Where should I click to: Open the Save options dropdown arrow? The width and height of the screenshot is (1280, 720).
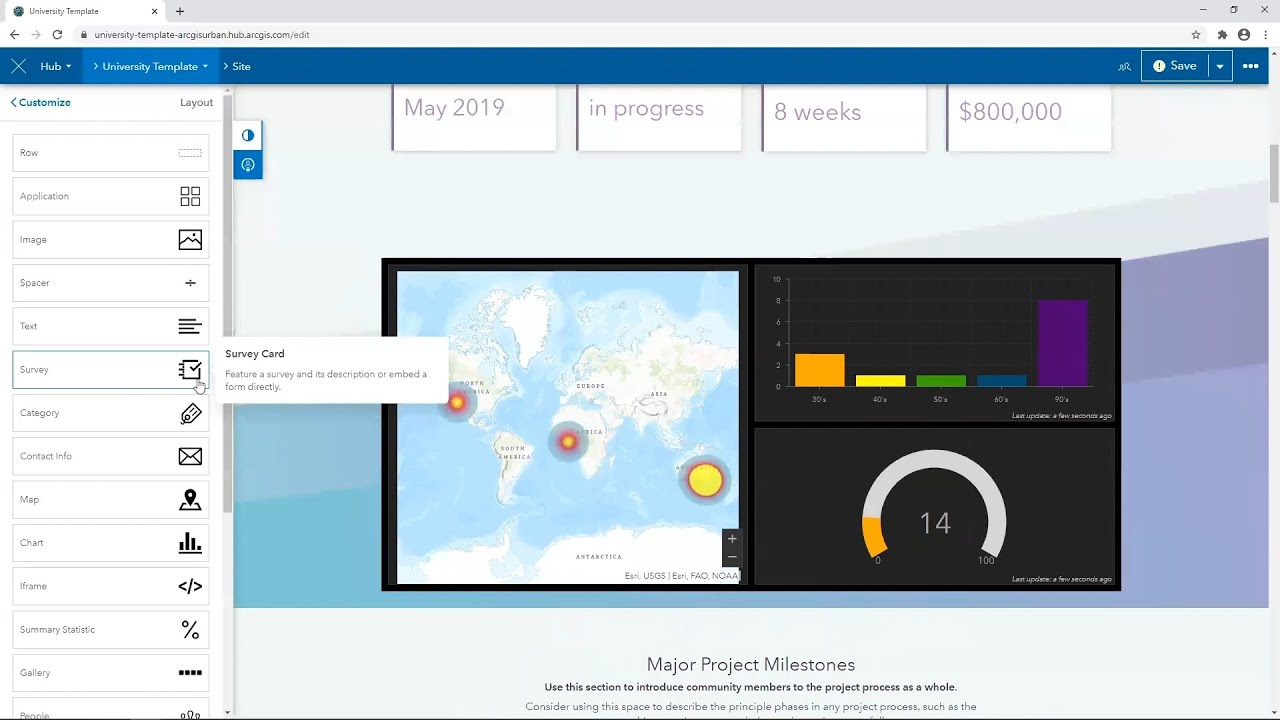1220,66
